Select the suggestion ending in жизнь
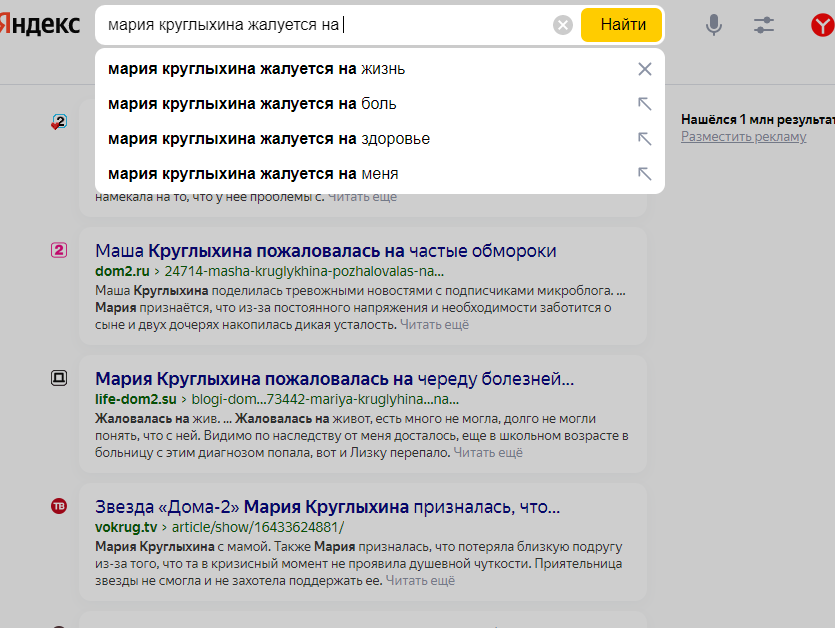Screen dimensions: 835x628 click(x=257, y=69)
